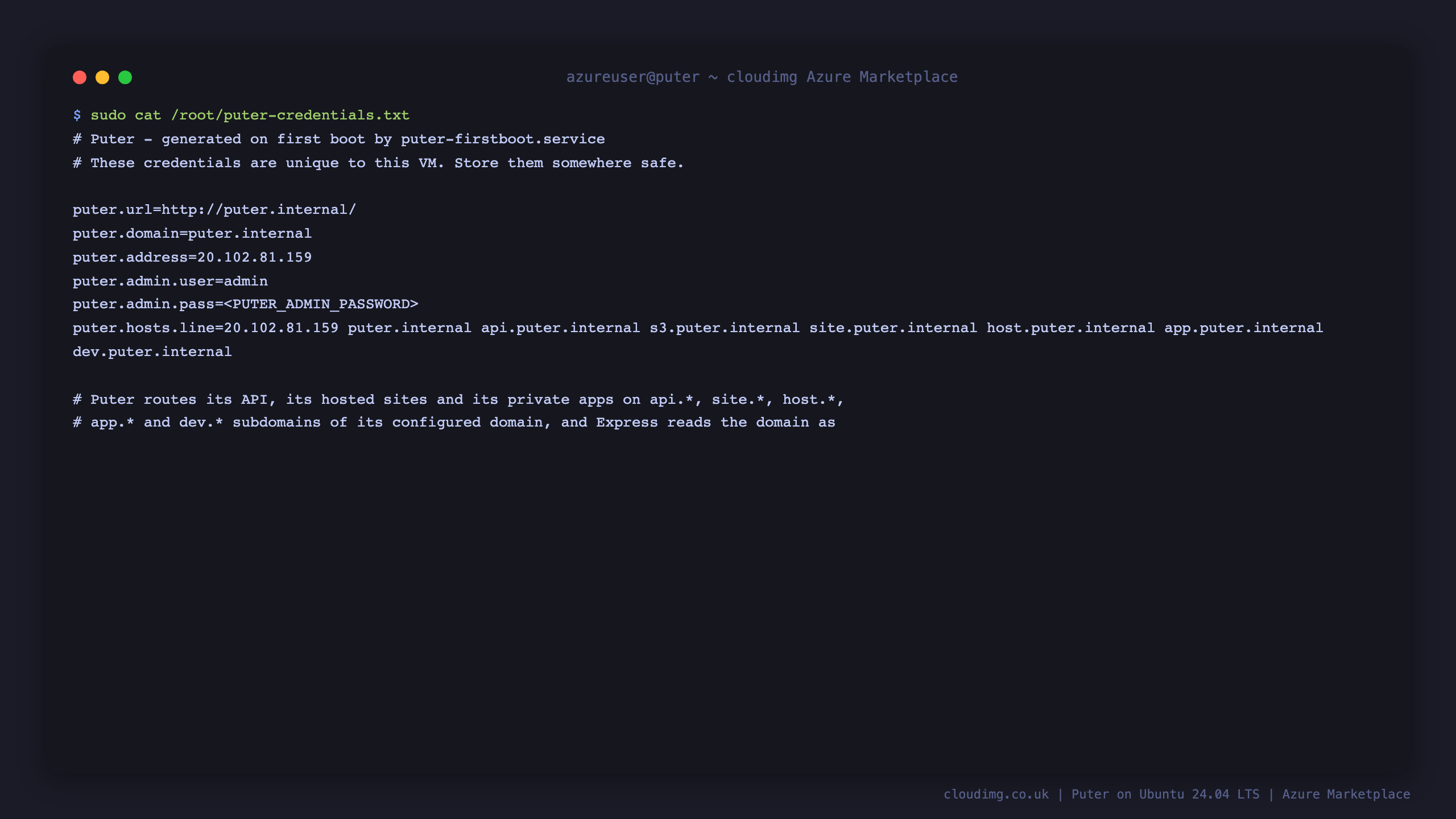This screenshot has width=1456, height=819.
Task: Click the comment line beginning 'app.* and dev.*'
Action: point(454,422)
